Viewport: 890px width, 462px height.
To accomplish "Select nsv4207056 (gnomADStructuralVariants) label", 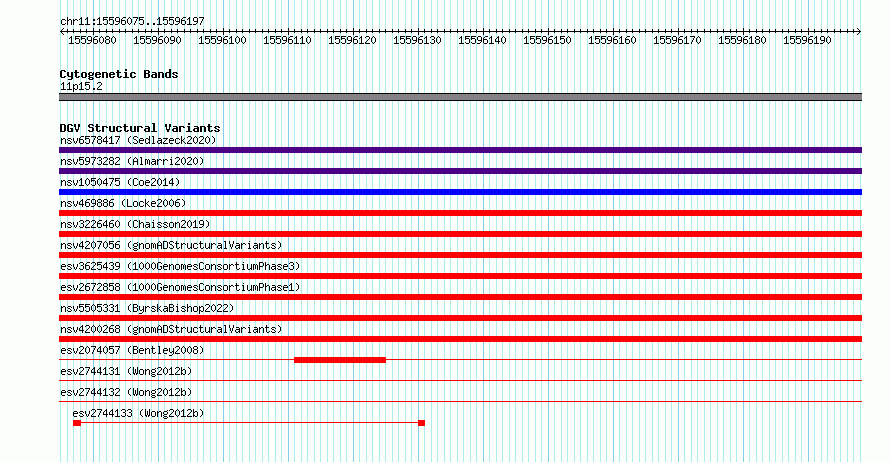I will tap(171, 245).
